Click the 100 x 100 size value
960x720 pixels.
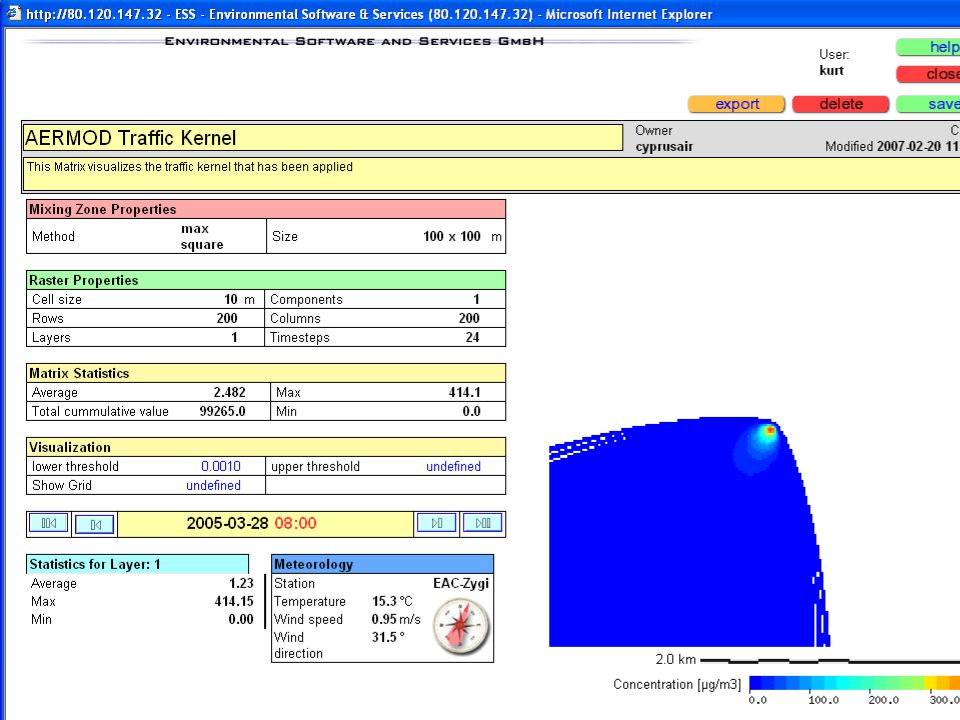click(x=452, y=237)
